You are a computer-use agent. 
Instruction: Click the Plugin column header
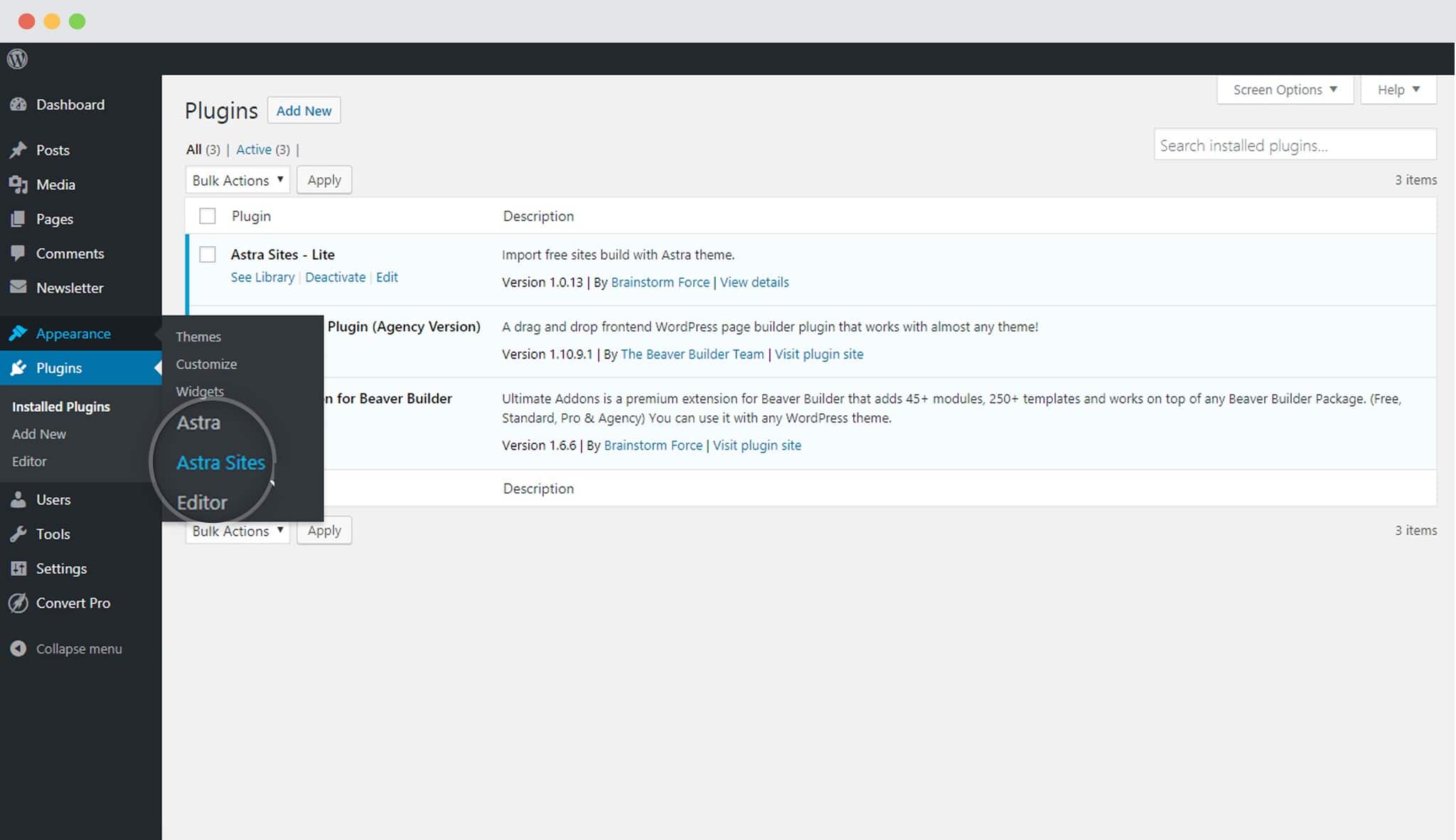(x=251, y=216)
